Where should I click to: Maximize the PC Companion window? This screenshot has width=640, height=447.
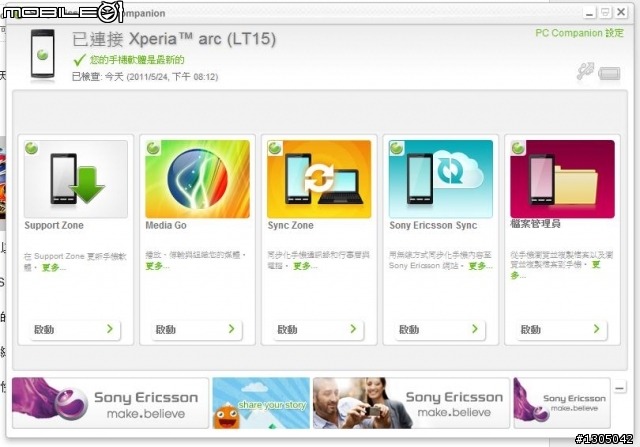coord(605,13)
